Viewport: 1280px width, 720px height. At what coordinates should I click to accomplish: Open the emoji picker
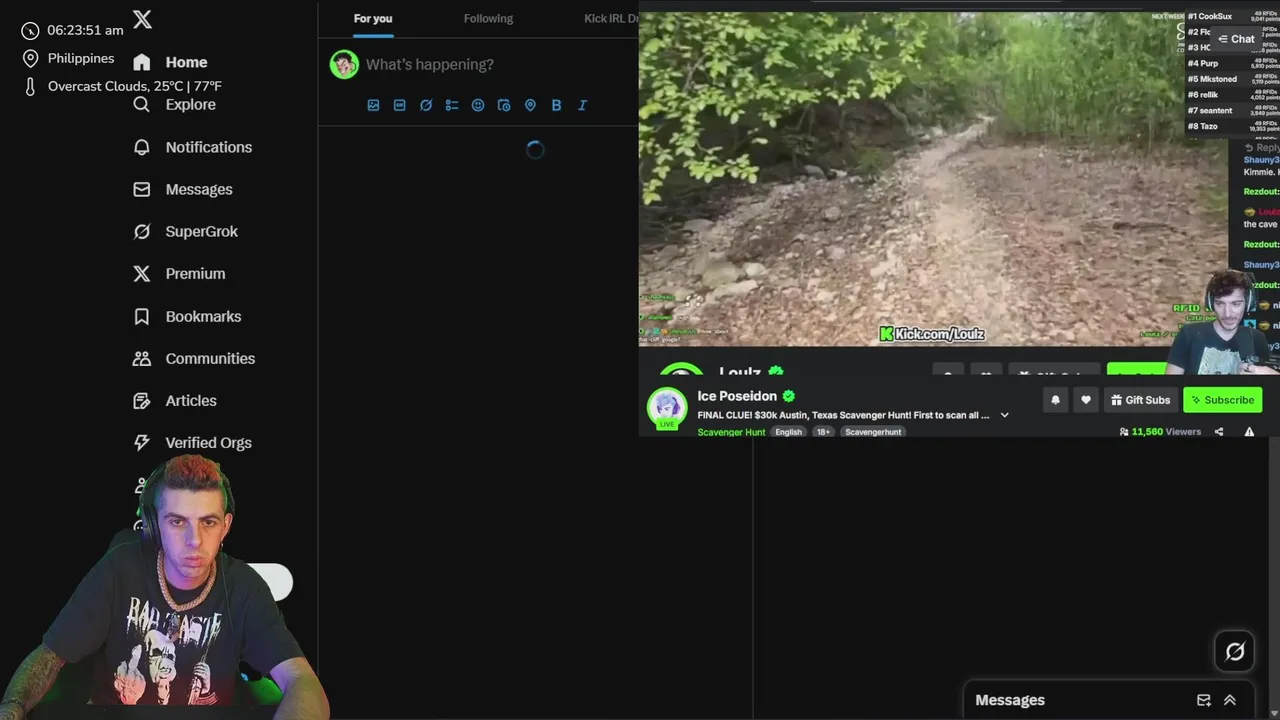(x=478, y=105)
